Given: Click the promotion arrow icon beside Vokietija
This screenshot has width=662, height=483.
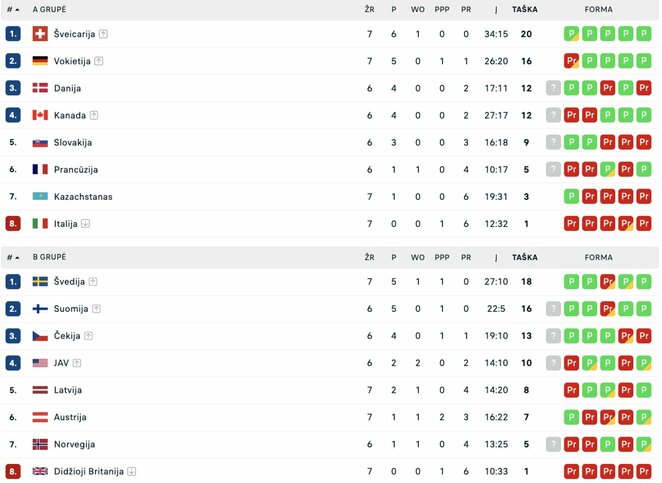Looking at the screenshot, I should (98, 61).
